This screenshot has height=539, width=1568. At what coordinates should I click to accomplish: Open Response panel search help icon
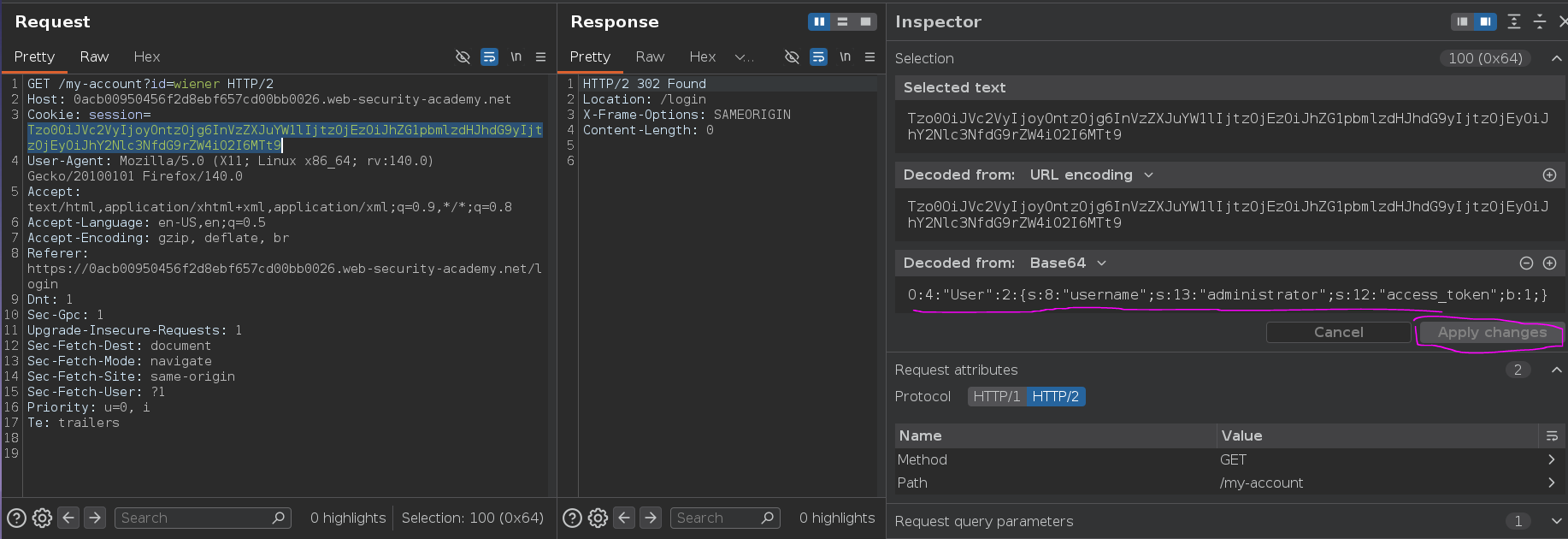(x=572, y=518)
